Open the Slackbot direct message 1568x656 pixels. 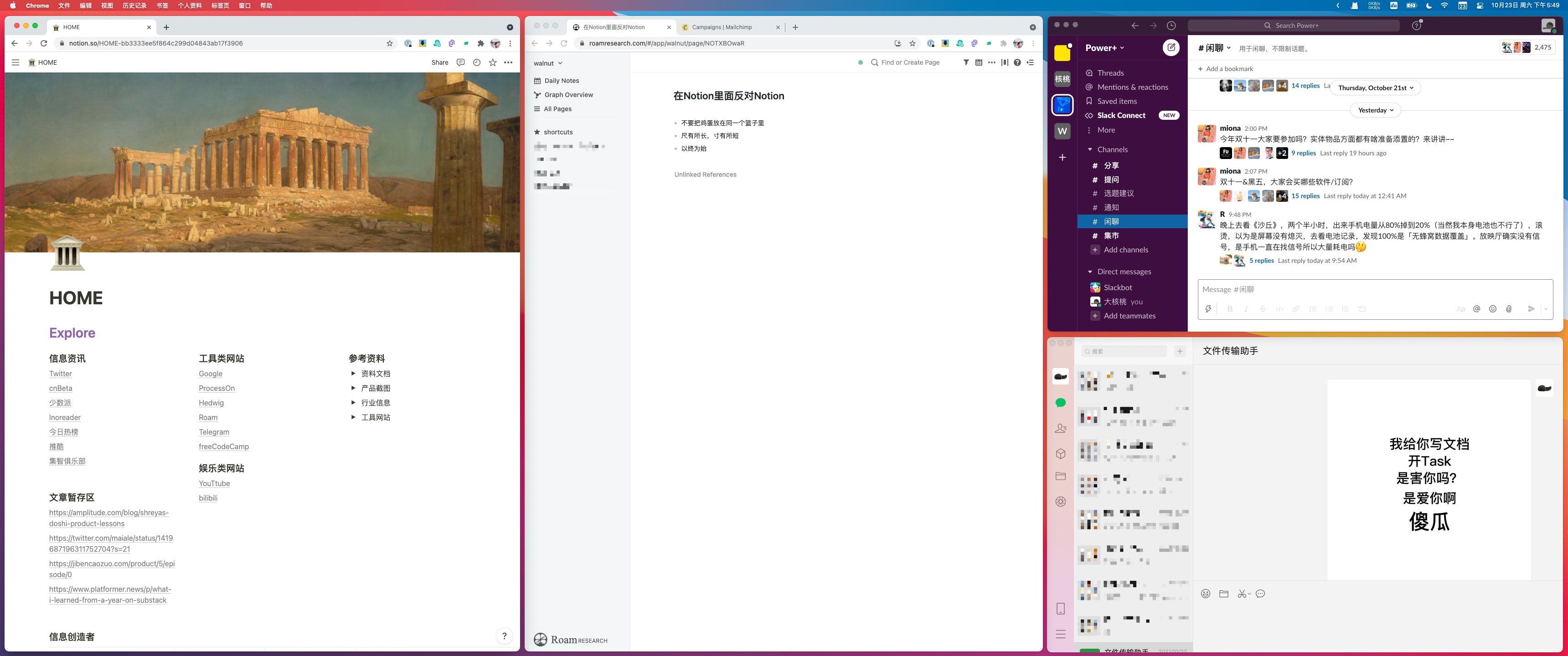pyautogui.click(x=1111, y=287)
